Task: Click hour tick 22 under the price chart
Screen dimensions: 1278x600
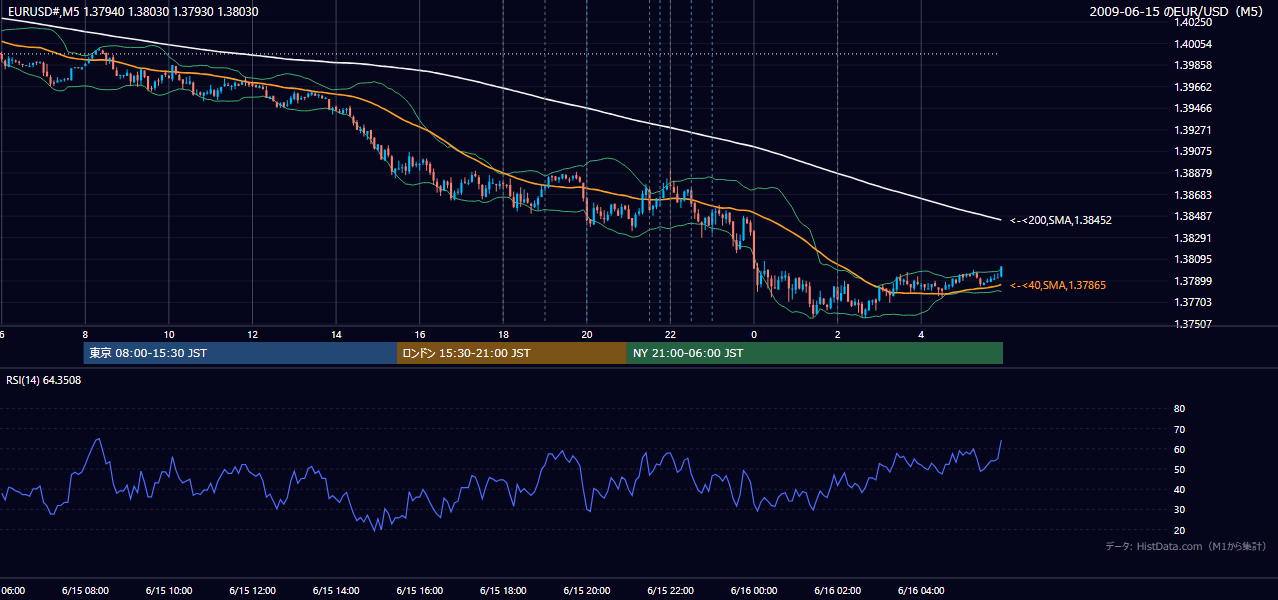Action: 670,335
